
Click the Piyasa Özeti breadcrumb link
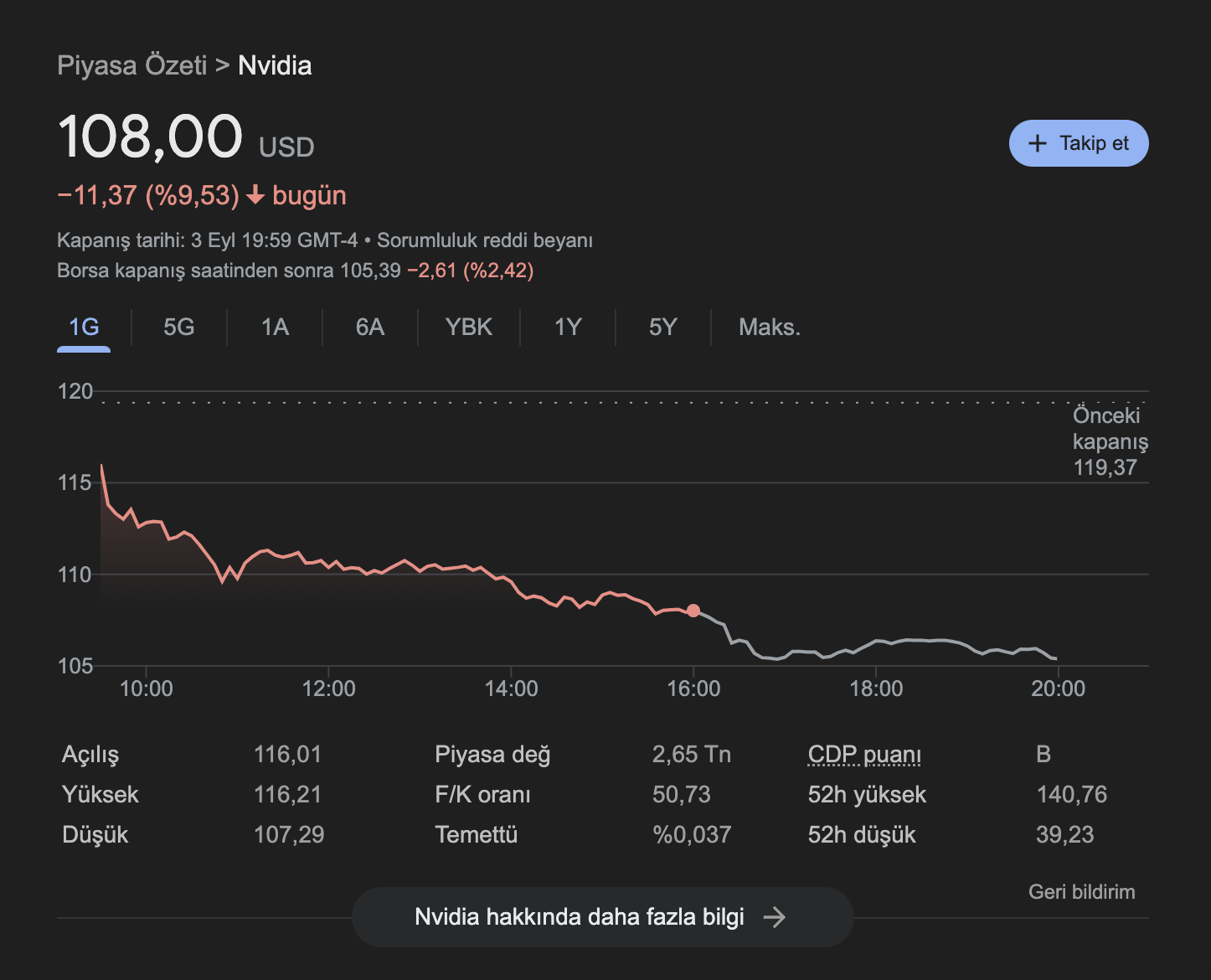(x=131, y=65)
